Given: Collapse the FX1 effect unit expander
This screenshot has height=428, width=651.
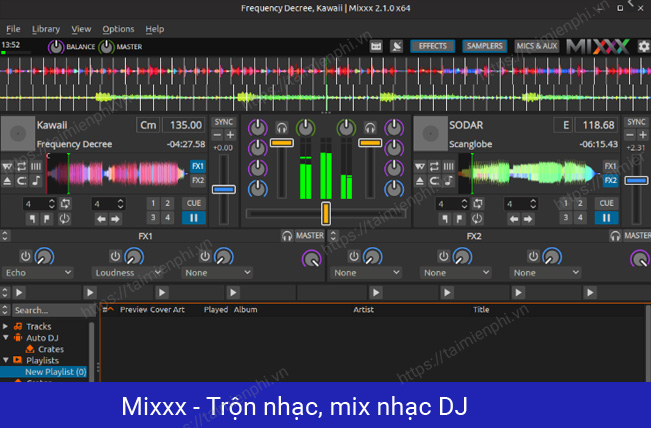Looking at the screenshot, I should point(5,236).
